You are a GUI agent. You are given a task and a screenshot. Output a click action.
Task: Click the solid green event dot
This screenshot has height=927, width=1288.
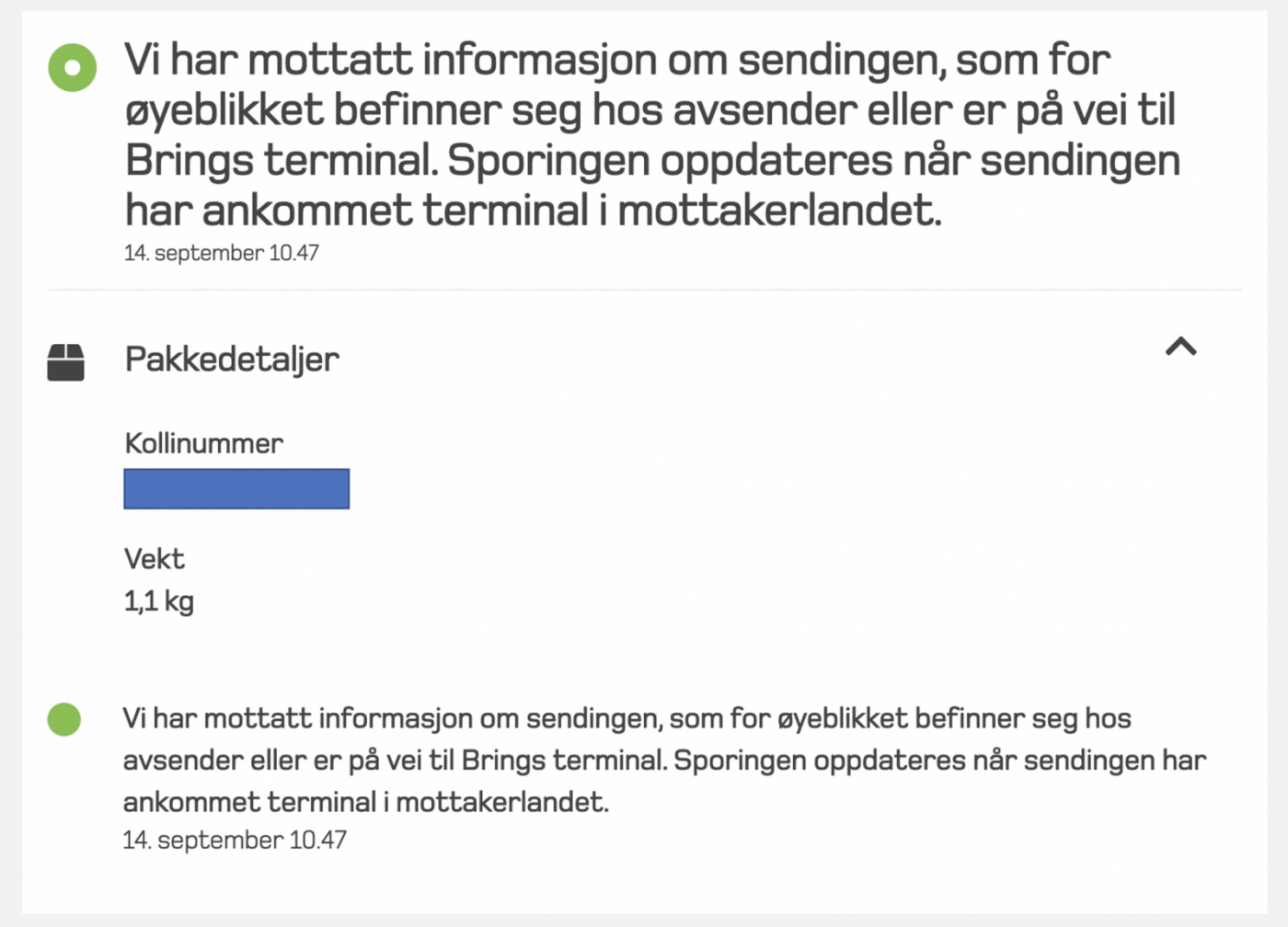(64, 719)
